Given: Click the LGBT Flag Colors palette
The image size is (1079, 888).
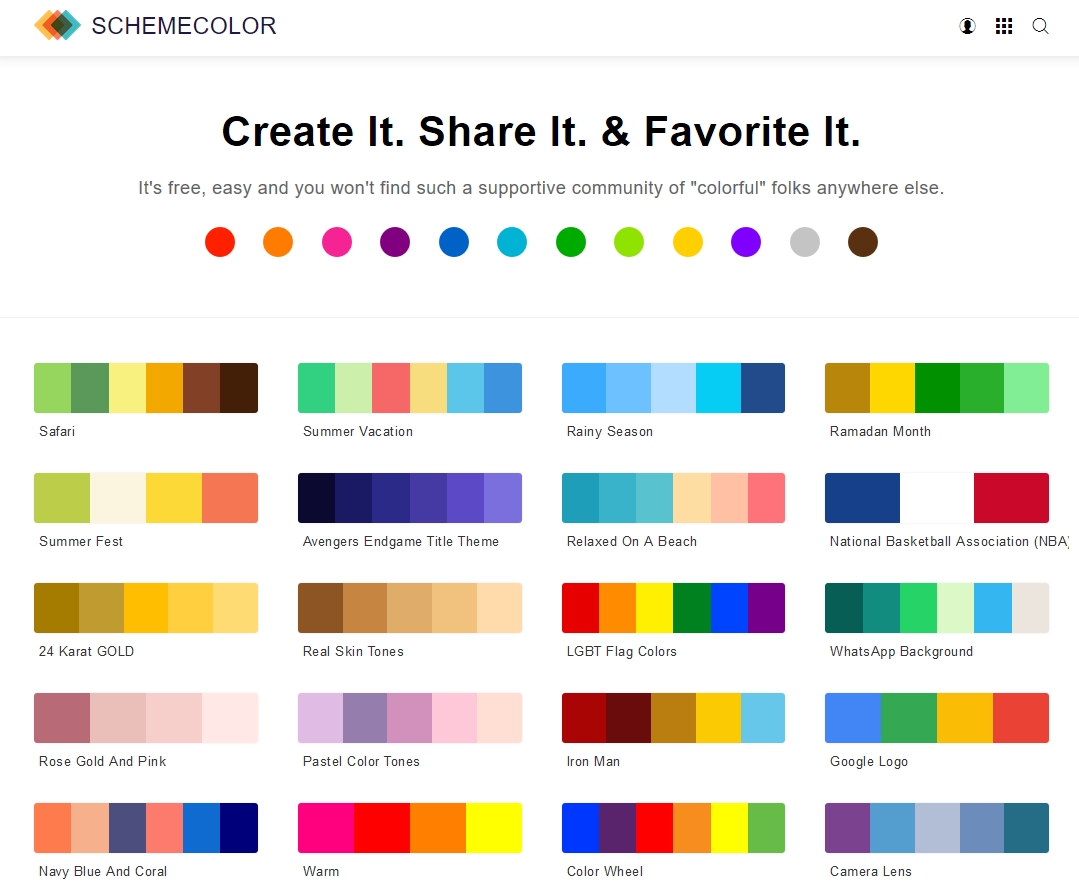Looking at the screenshot, I should (673, 608).
